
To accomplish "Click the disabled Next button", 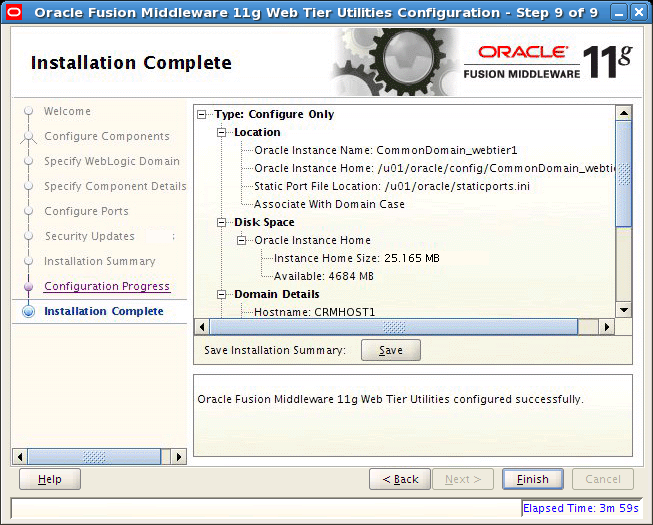I will click(x=463, y=479).
